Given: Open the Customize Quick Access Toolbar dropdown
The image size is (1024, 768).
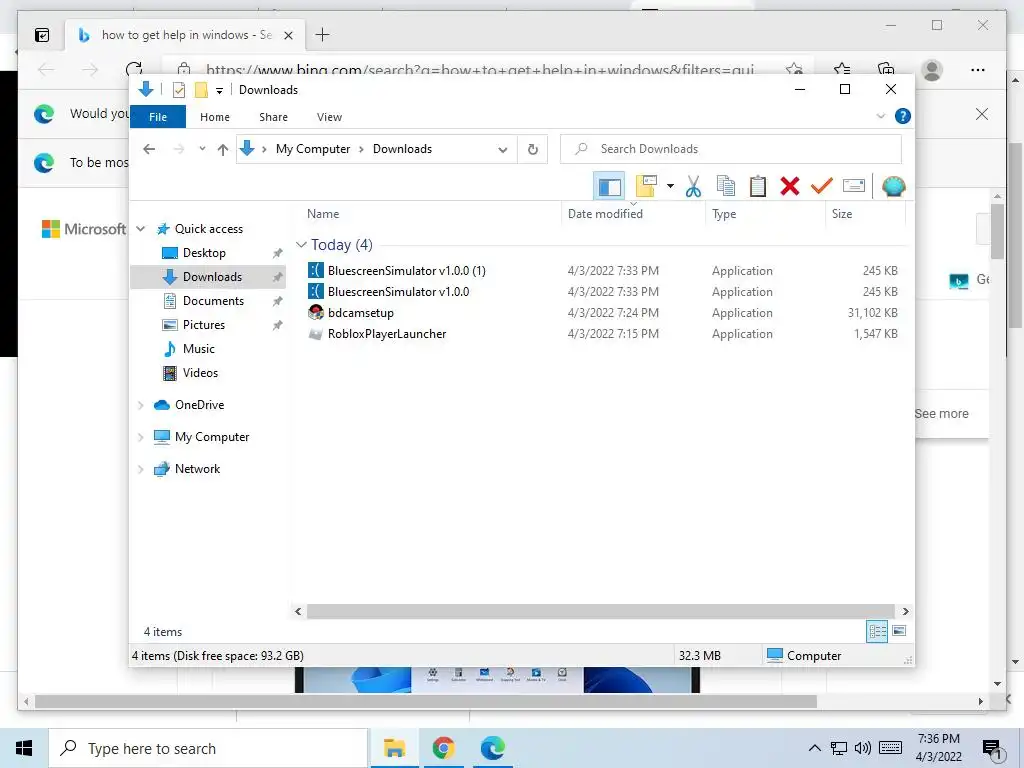Looking at the screenshot, I should (x=219, y=91).
